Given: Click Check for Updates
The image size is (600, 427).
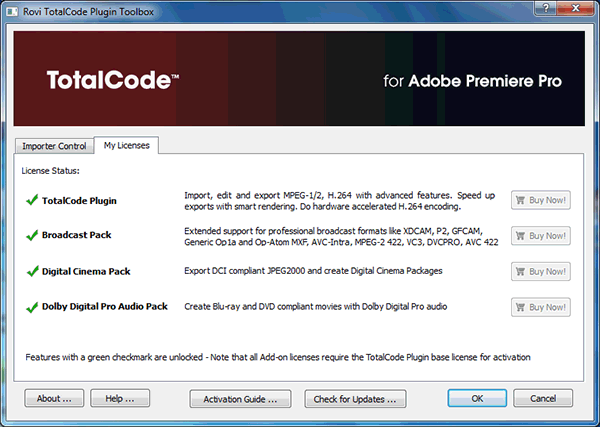Looking at the screenshot, I should 355,399.
